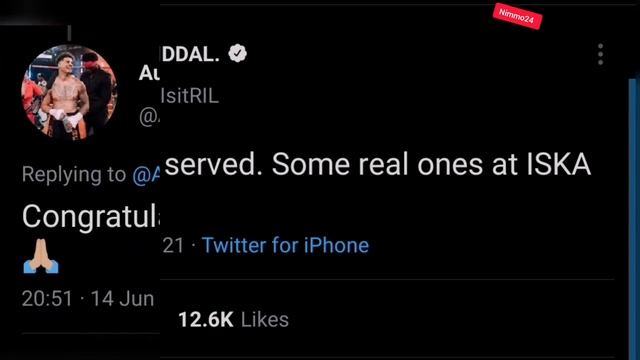Screen dimensions: 640x360
Task: View the 12.6K Likes list
Action: 233,319
